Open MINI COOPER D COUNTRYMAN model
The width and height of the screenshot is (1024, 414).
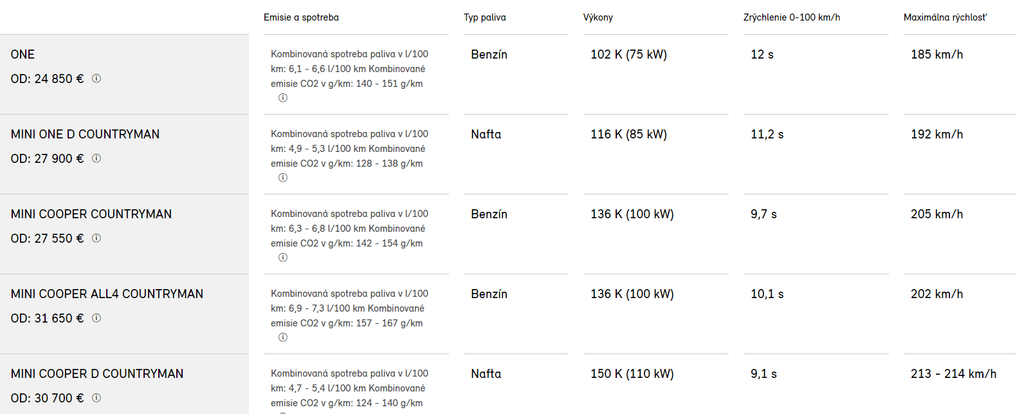click(97, 374)
